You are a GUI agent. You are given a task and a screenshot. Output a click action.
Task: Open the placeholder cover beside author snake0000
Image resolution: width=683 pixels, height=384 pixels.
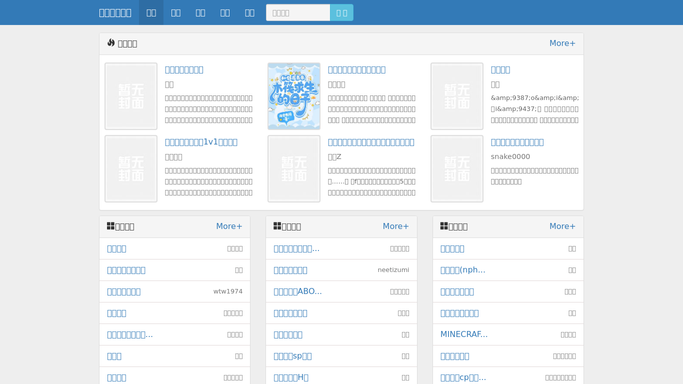pyautogui.click(x=457, y=168)
